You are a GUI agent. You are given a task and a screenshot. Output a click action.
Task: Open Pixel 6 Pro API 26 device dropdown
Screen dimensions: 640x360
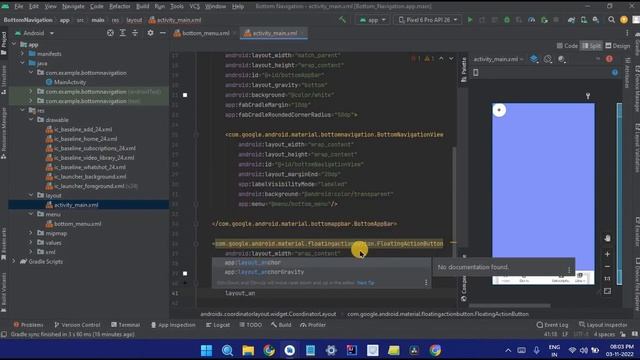[427, 20]
